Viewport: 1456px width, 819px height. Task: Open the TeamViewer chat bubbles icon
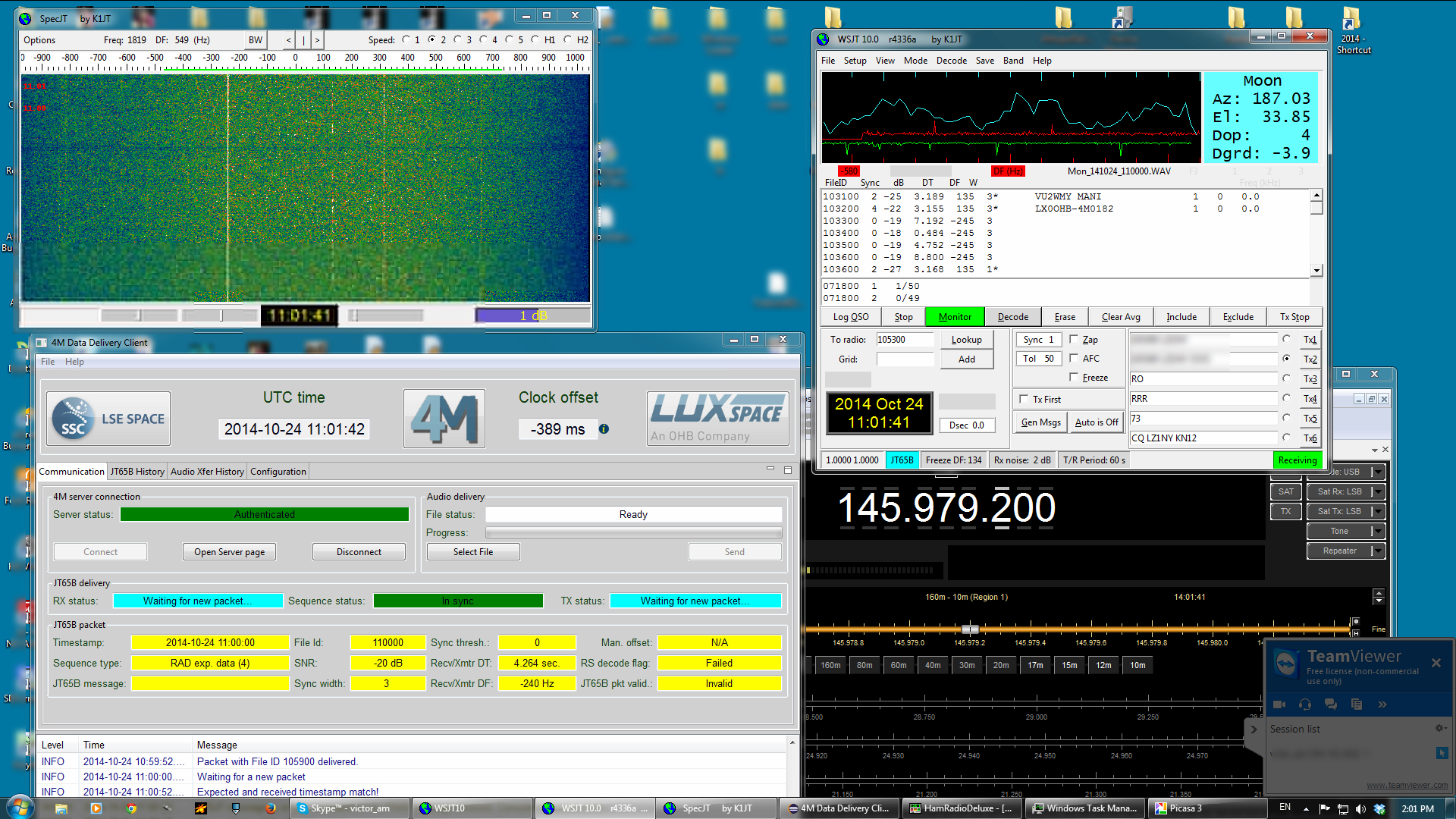coord(1331,704)
